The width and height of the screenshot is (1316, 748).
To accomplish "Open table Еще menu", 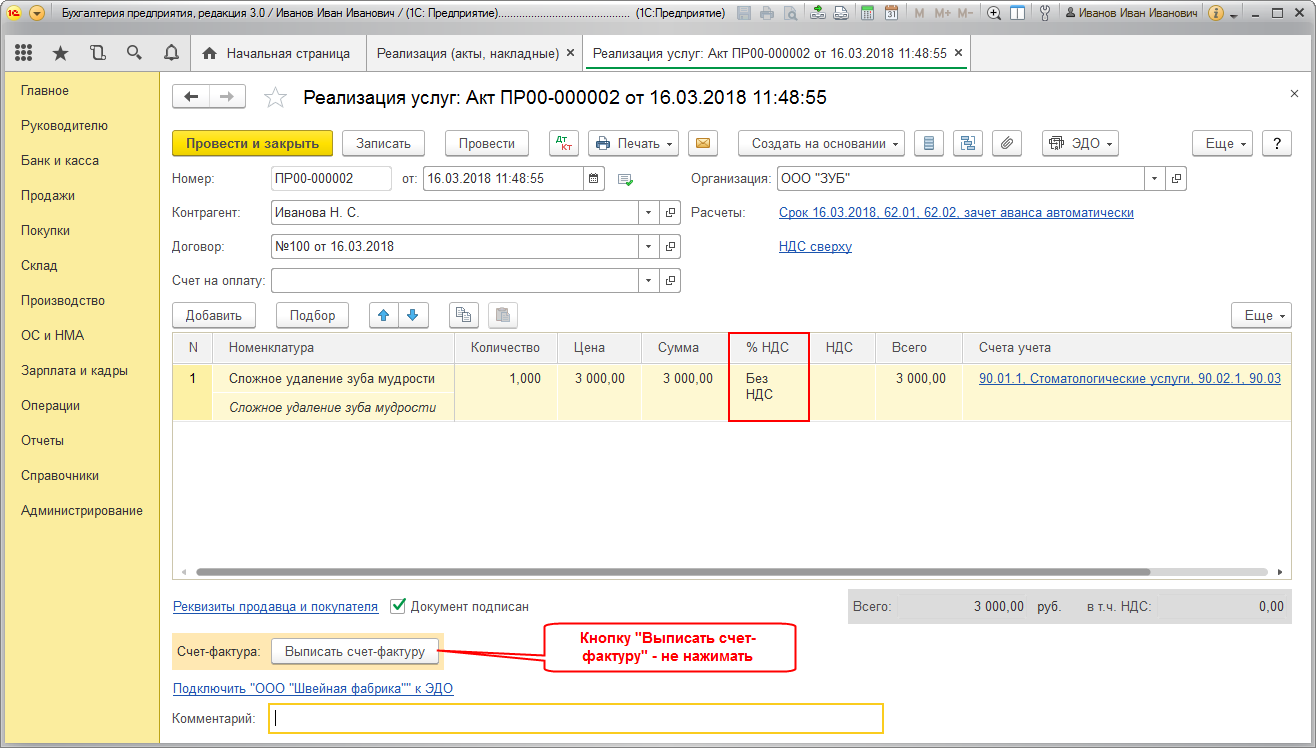I will click(1261, 315).
